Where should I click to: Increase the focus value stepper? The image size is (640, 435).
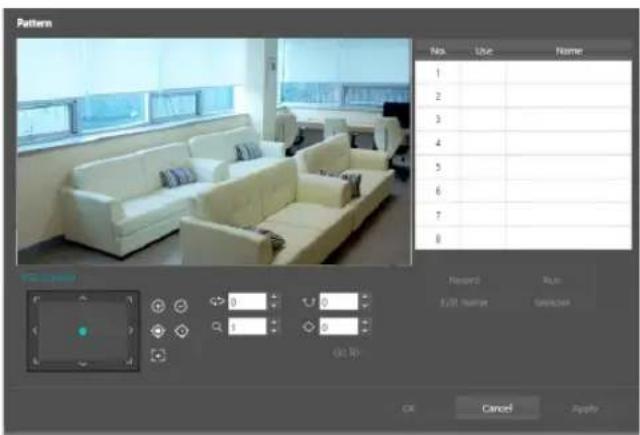(x=365, y=322)
